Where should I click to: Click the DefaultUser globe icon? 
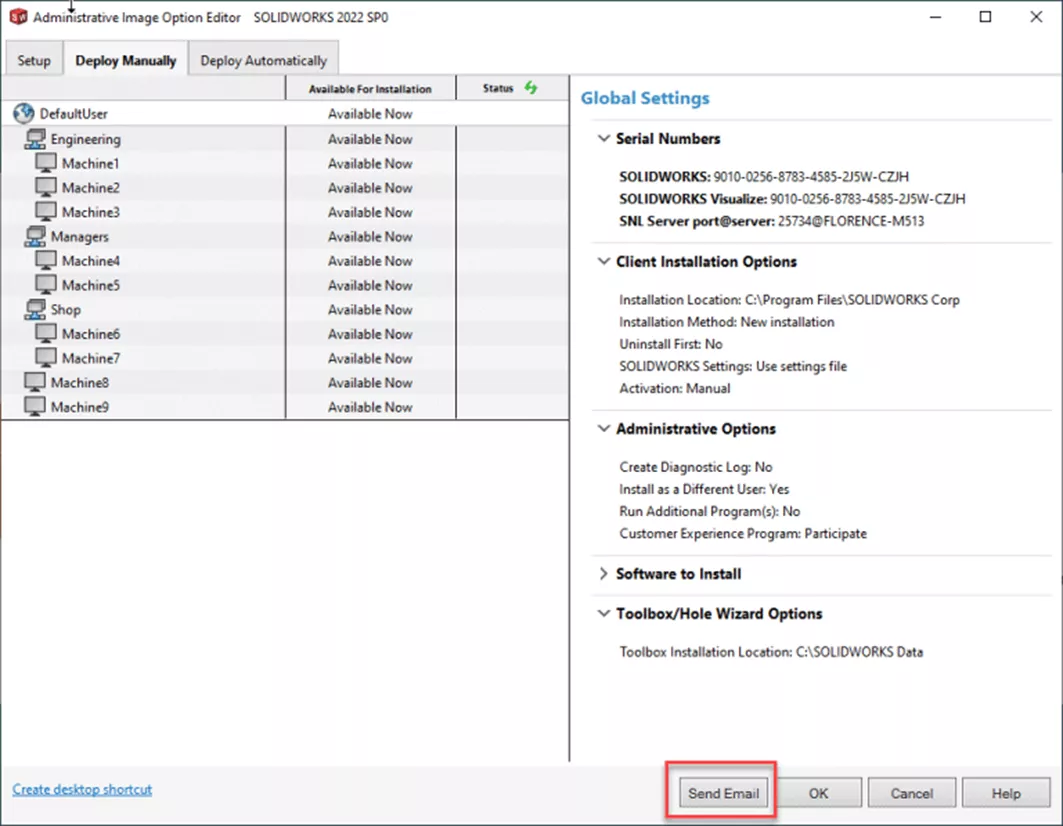(x=24, y=113)
